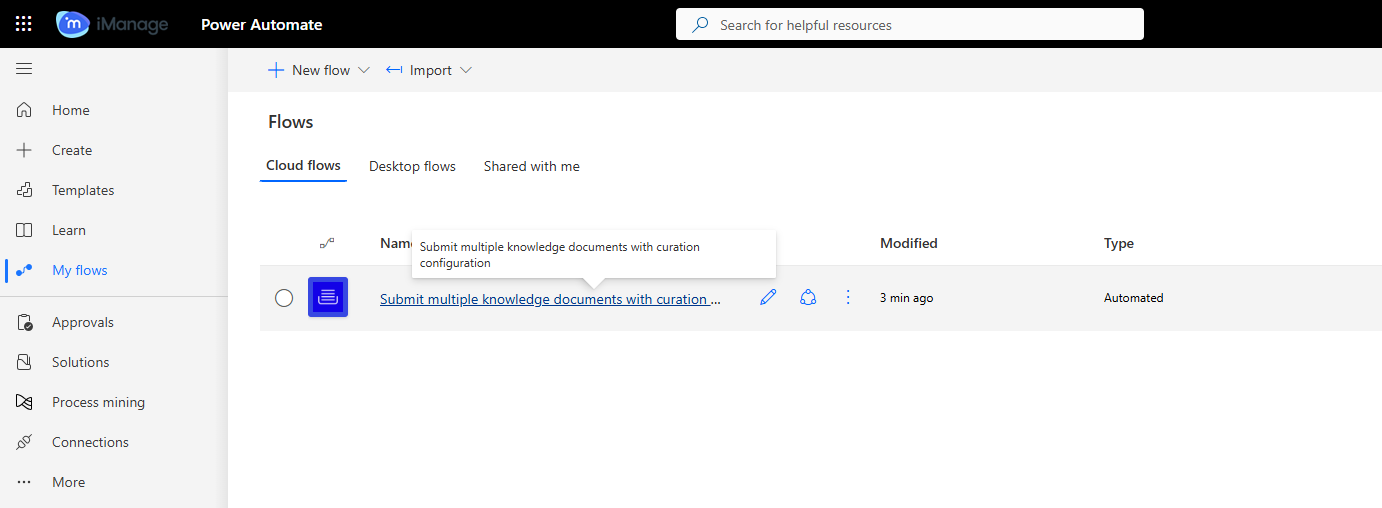Click the flow type column icon header
The height and width of the screenshot is (508, 1382).
coord(327,243)
